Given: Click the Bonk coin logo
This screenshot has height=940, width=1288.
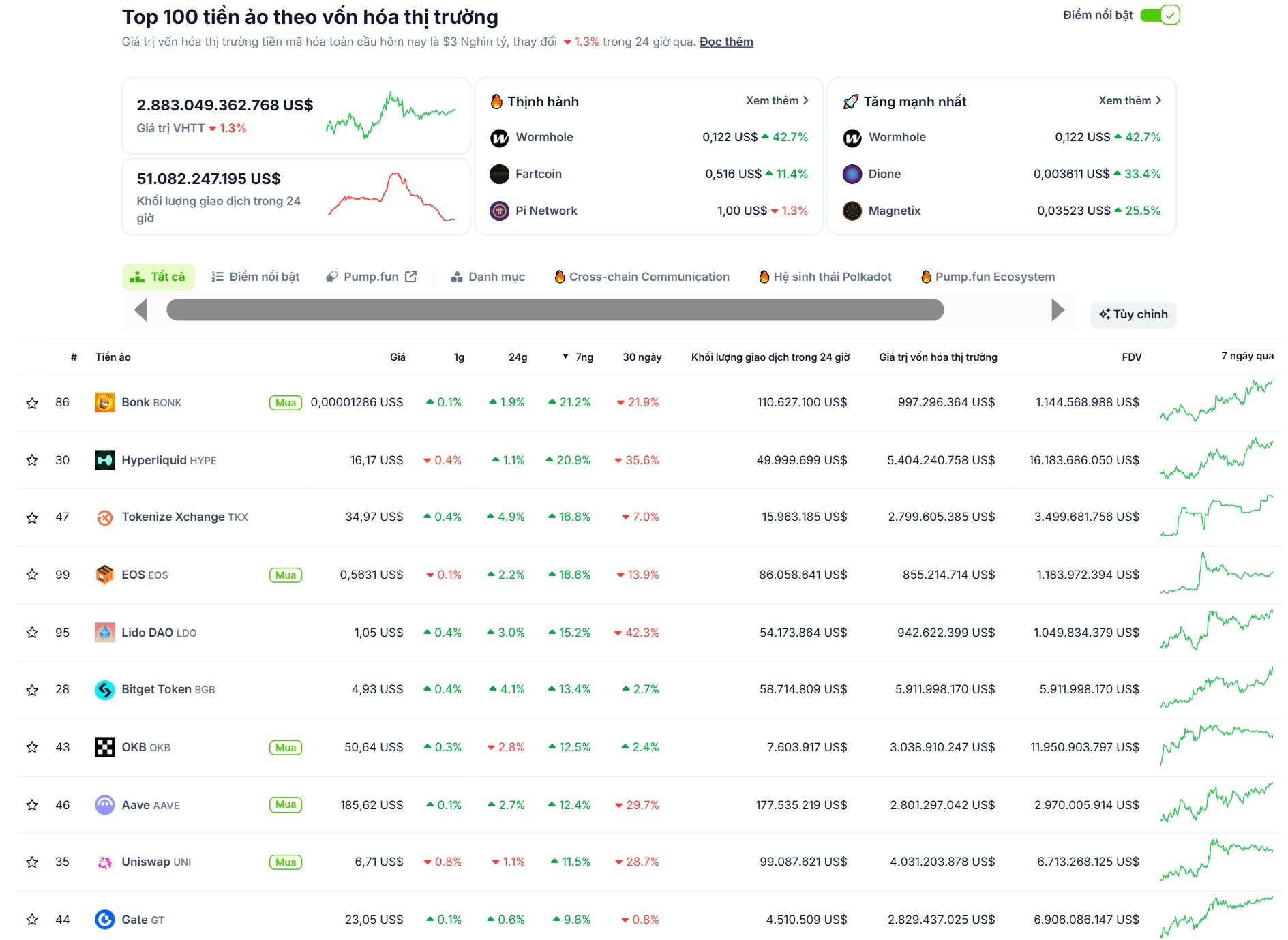Looking at the screenshot, I should pyautogui.click(x=104, y=402).
